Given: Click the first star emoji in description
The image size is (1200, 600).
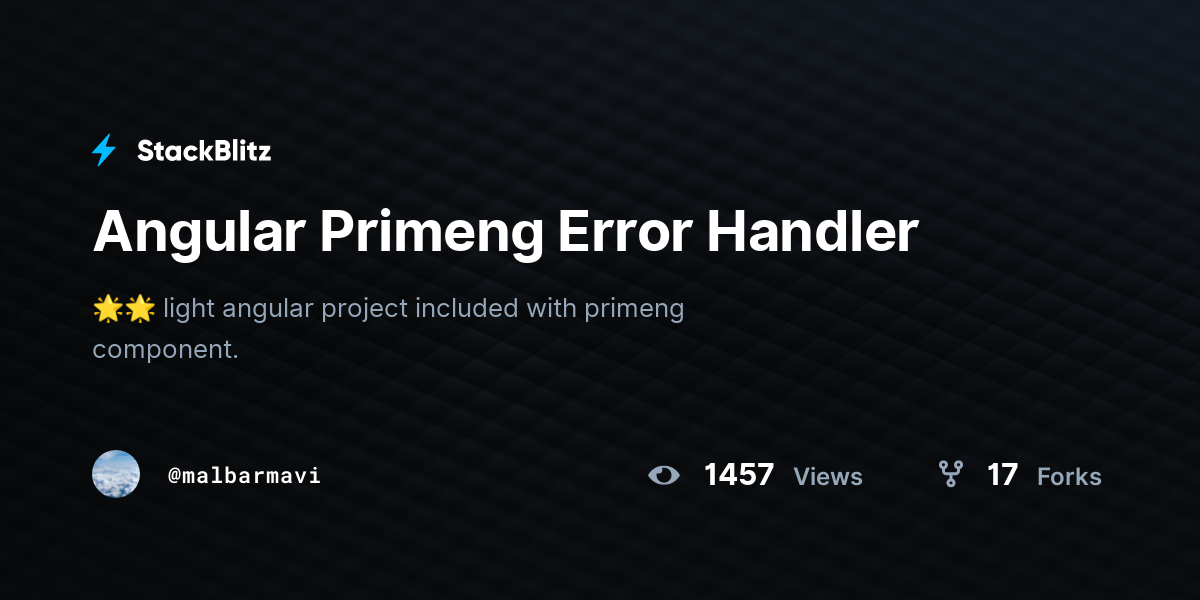Looking at the screenshot, I should [107, 309].
